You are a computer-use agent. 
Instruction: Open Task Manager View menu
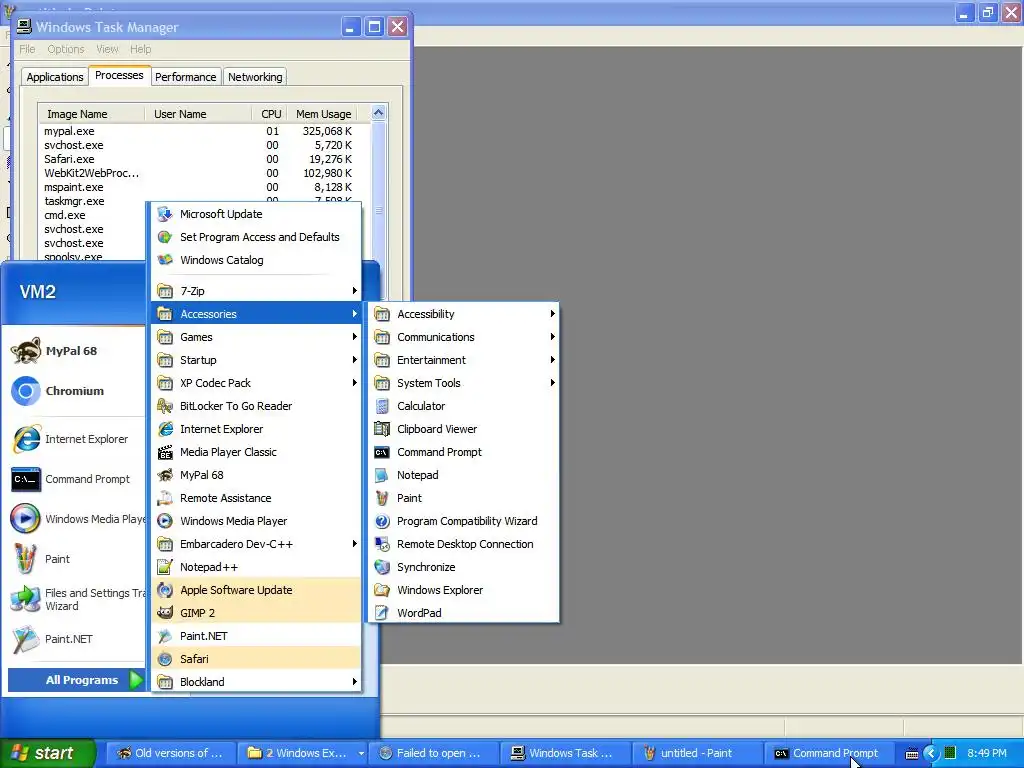[107, 49]
